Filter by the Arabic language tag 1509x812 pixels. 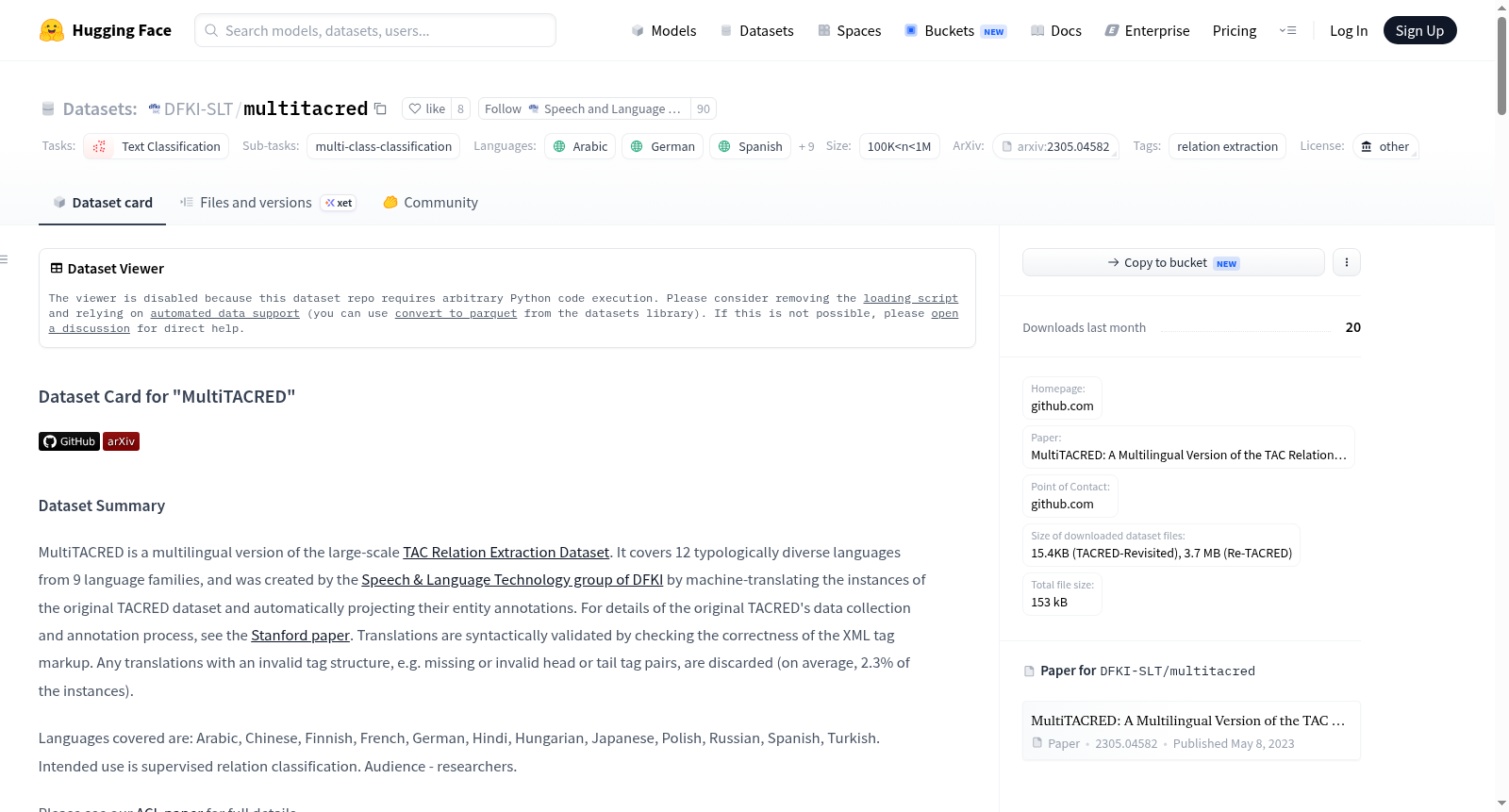click(x=580, y=146)
